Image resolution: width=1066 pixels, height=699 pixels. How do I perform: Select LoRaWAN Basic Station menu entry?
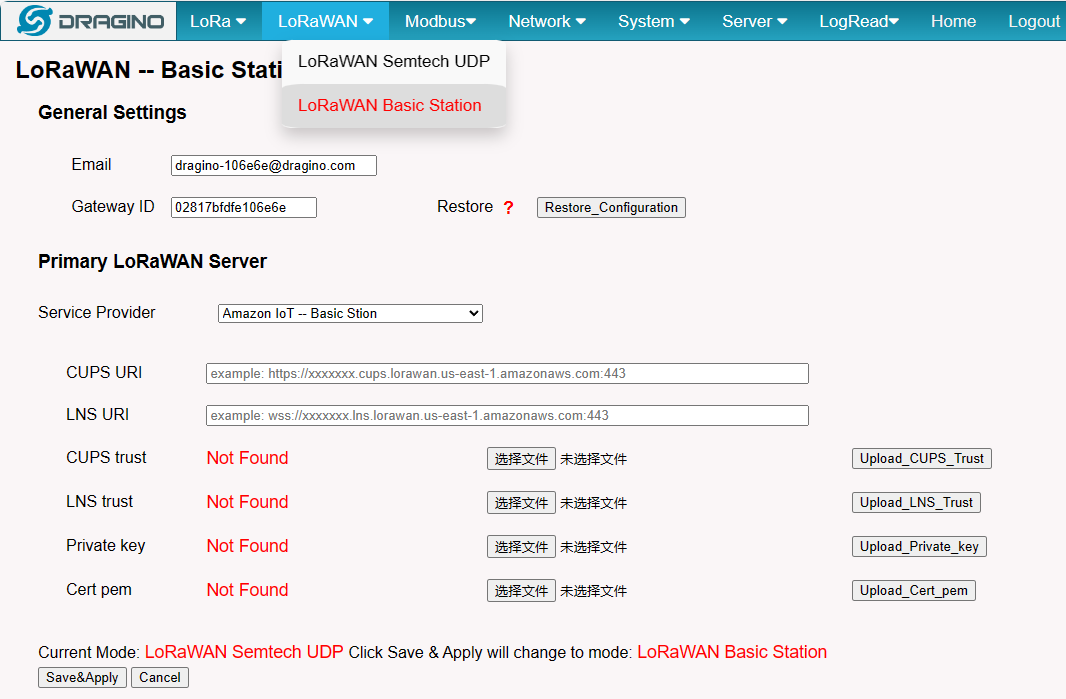(x=394, y=105)
